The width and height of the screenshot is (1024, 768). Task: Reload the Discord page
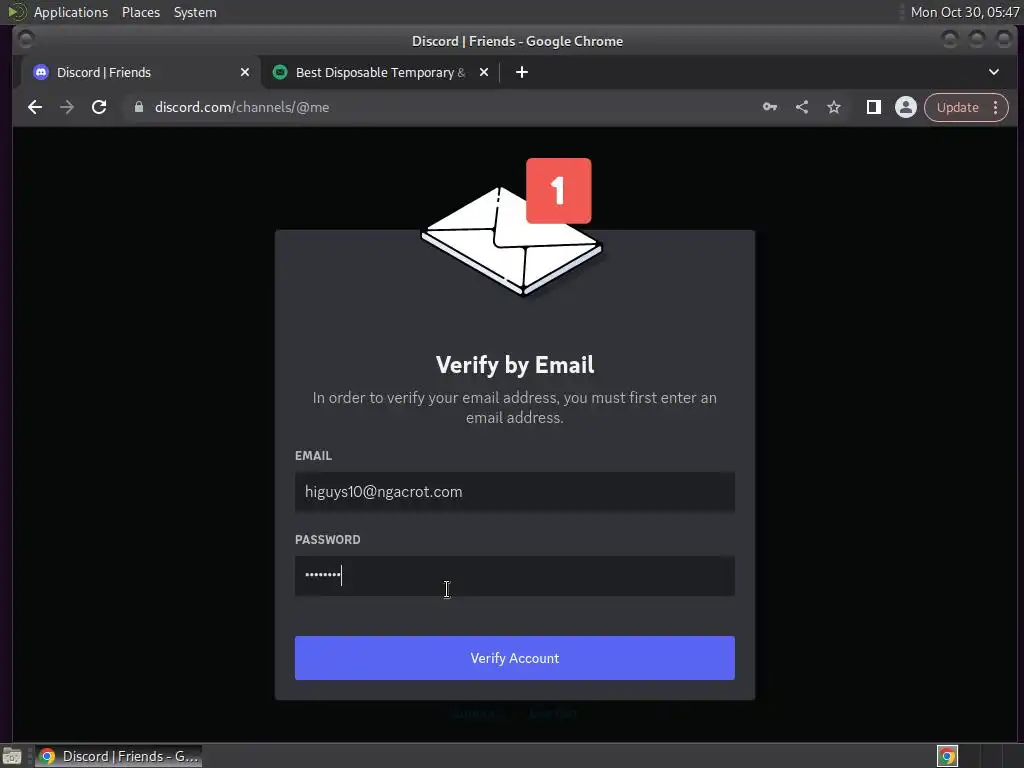(99, 107)
